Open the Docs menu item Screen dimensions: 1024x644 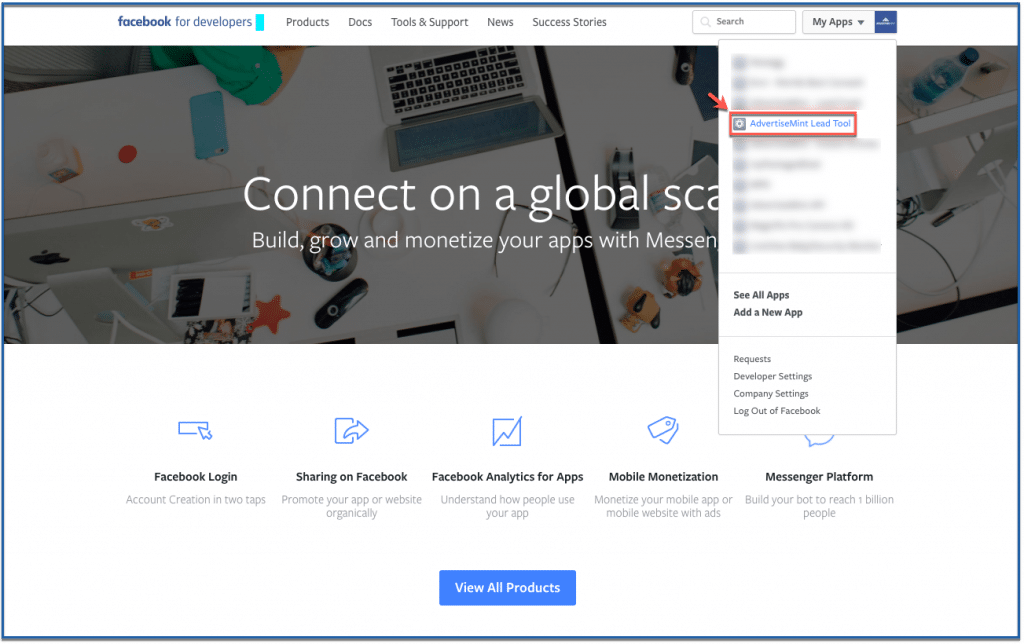[360, 22]
